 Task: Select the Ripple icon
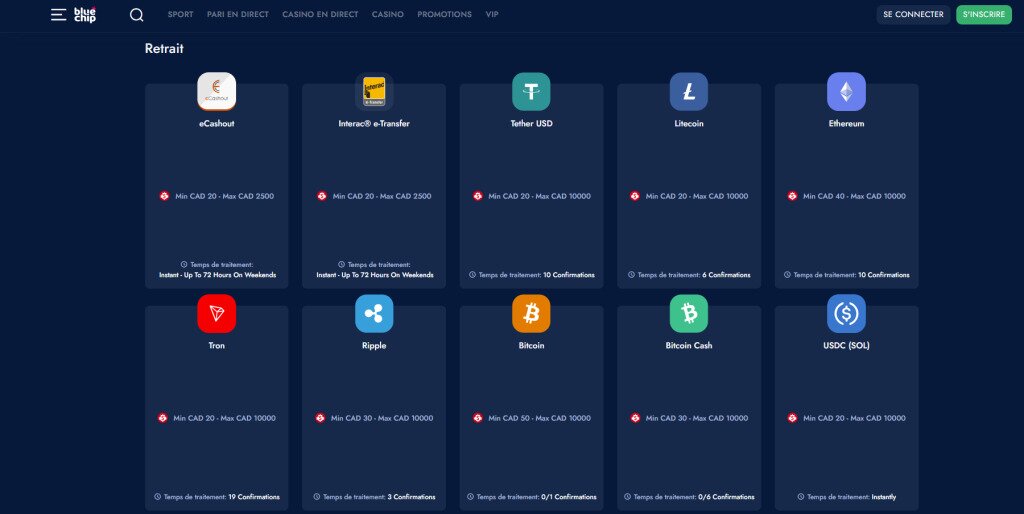374,313
